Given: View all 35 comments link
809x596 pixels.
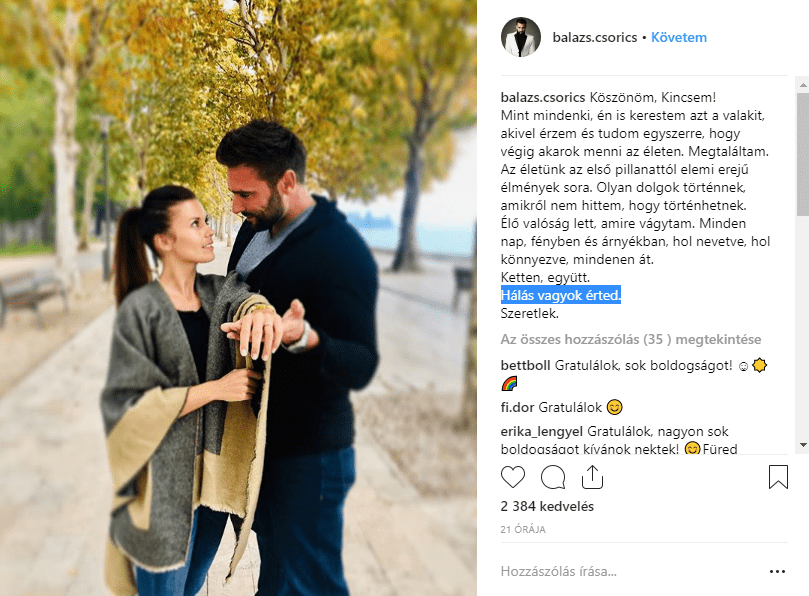Looking at the screenshot, I should [x=630, y=340].
